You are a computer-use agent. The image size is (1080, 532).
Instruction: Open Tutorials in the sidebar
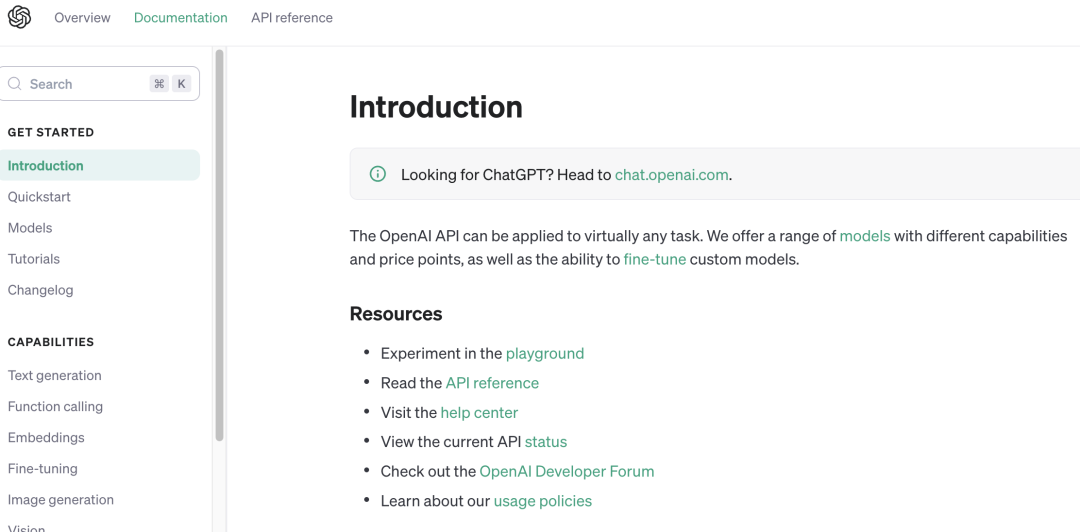click(34, 259)
